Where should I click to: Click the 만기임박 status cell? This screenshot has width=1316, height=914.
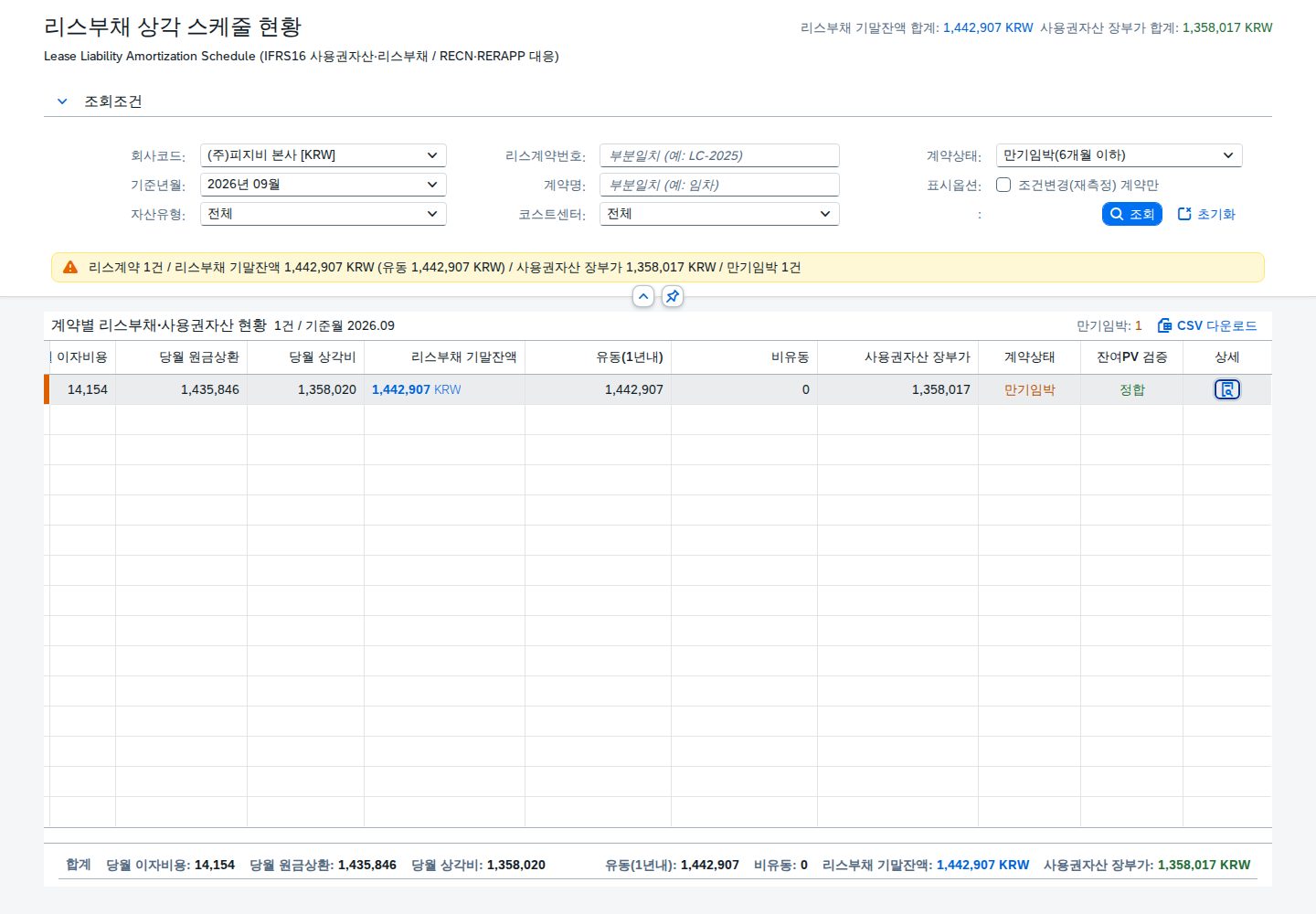coord(1030,389)
